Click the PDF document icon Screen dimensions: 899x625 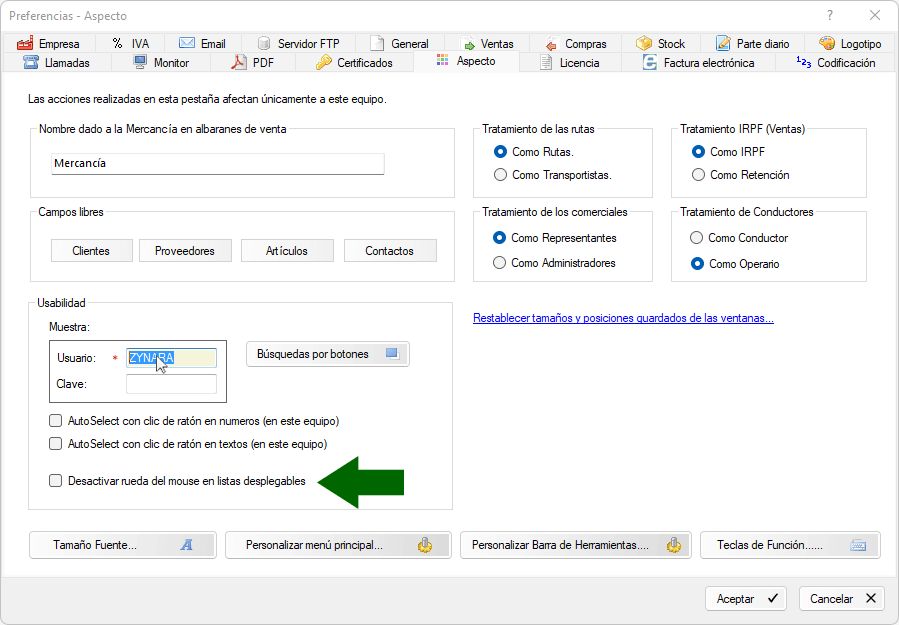[239, 62]
